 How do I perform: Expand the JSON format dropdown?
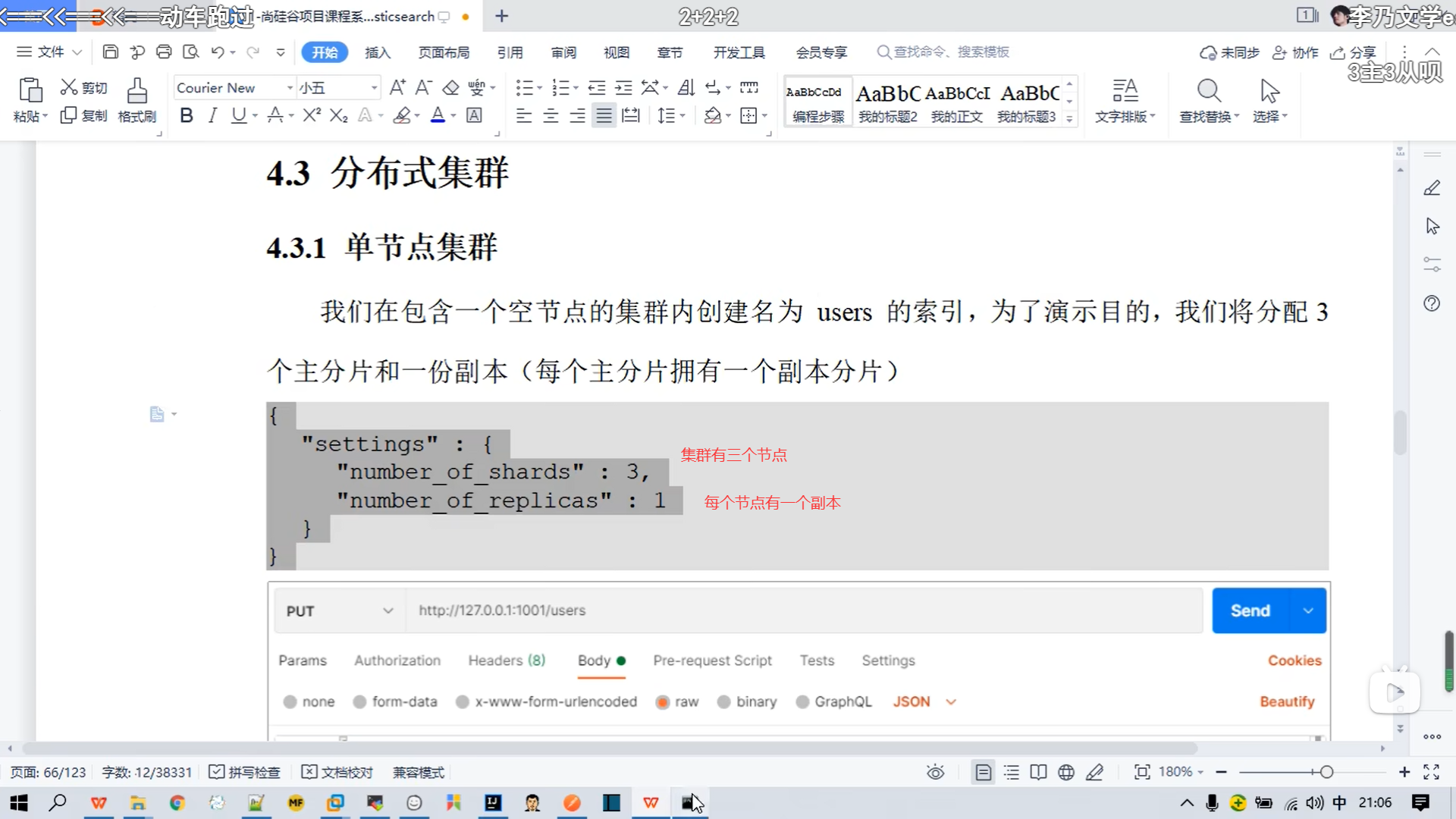pyautogui.click(x=950, y=702)
